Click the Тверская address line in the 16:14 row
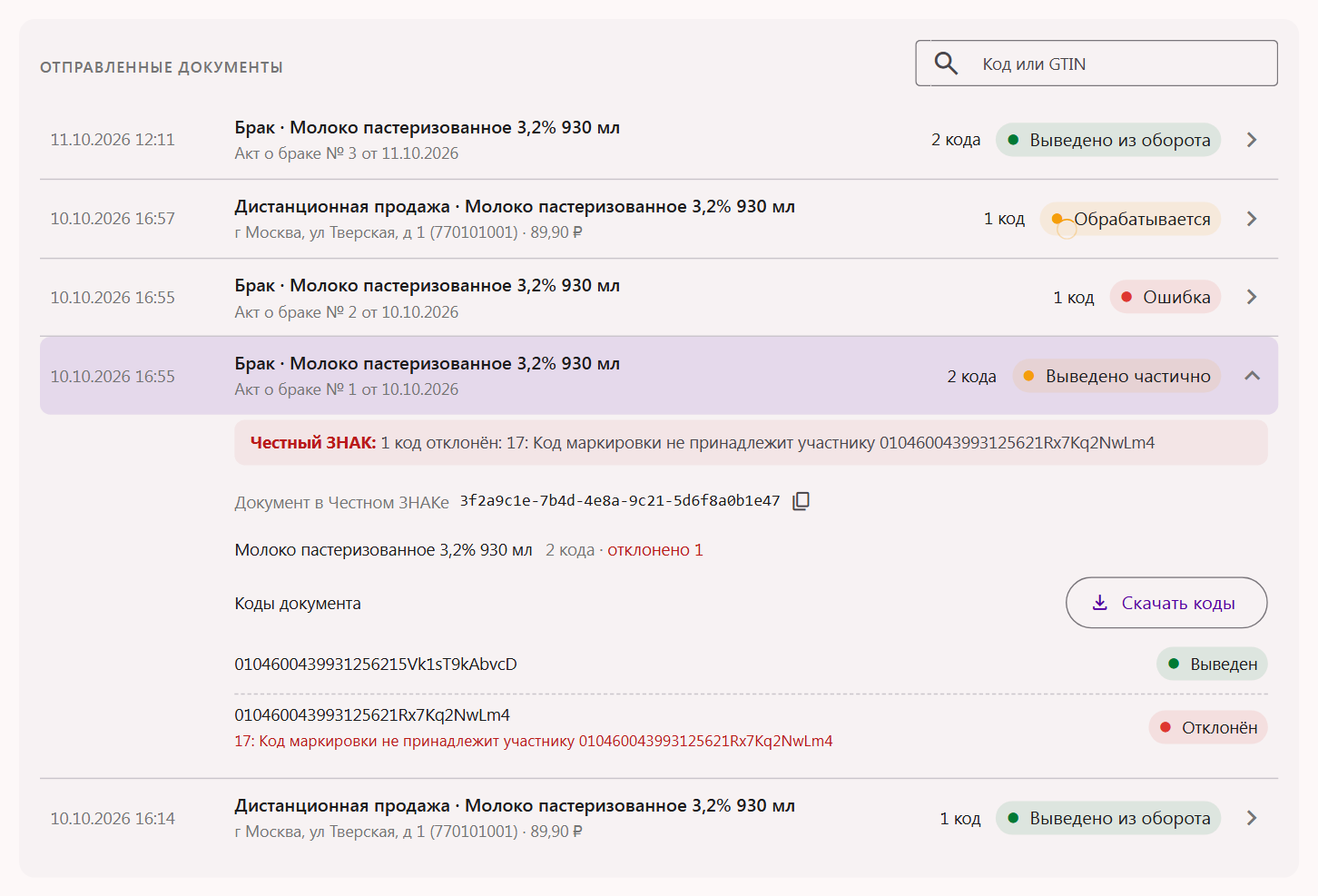1318x896 pixels. point(408,832)
